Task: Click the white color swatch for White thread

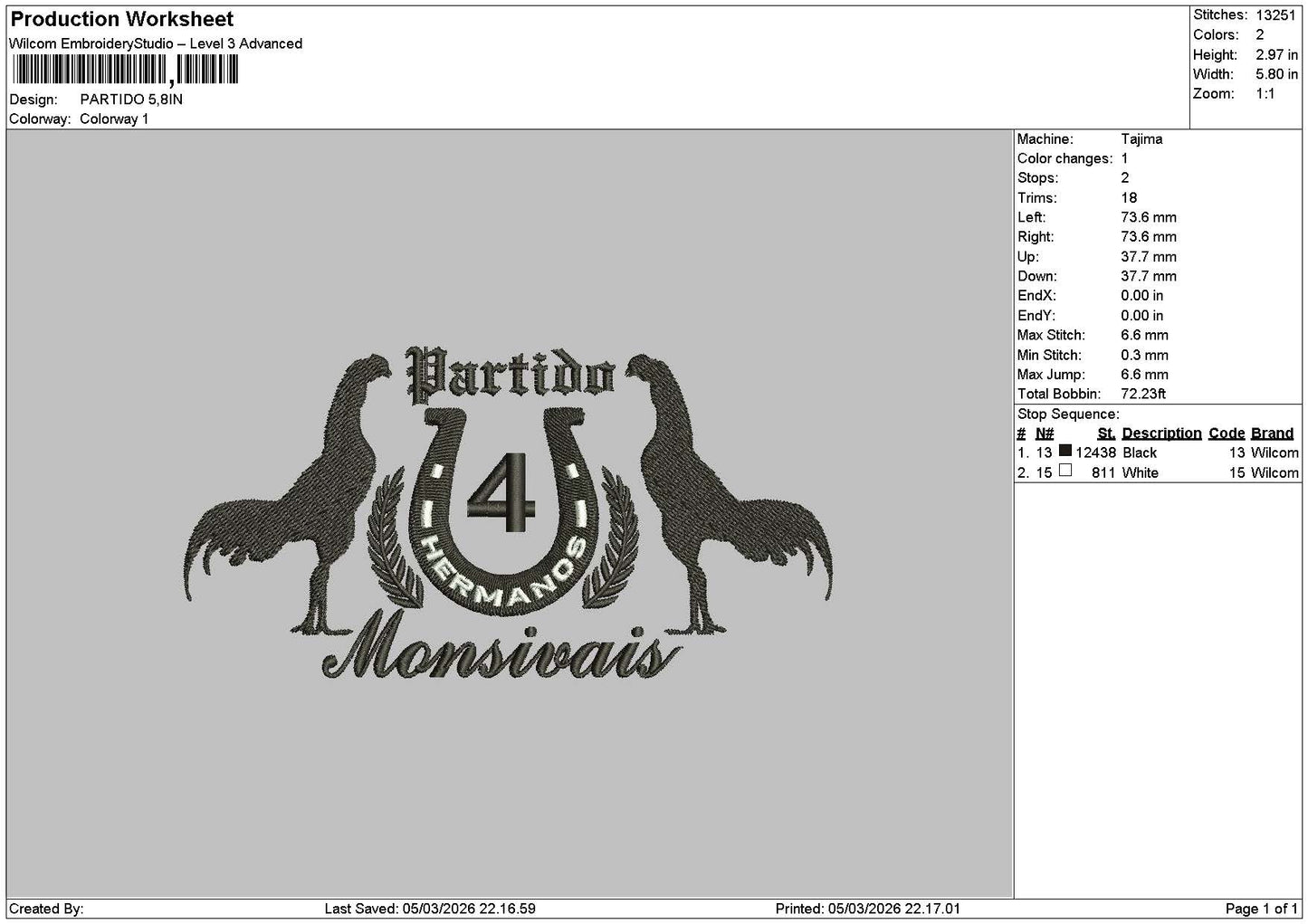Action: tap(1065, 471)
